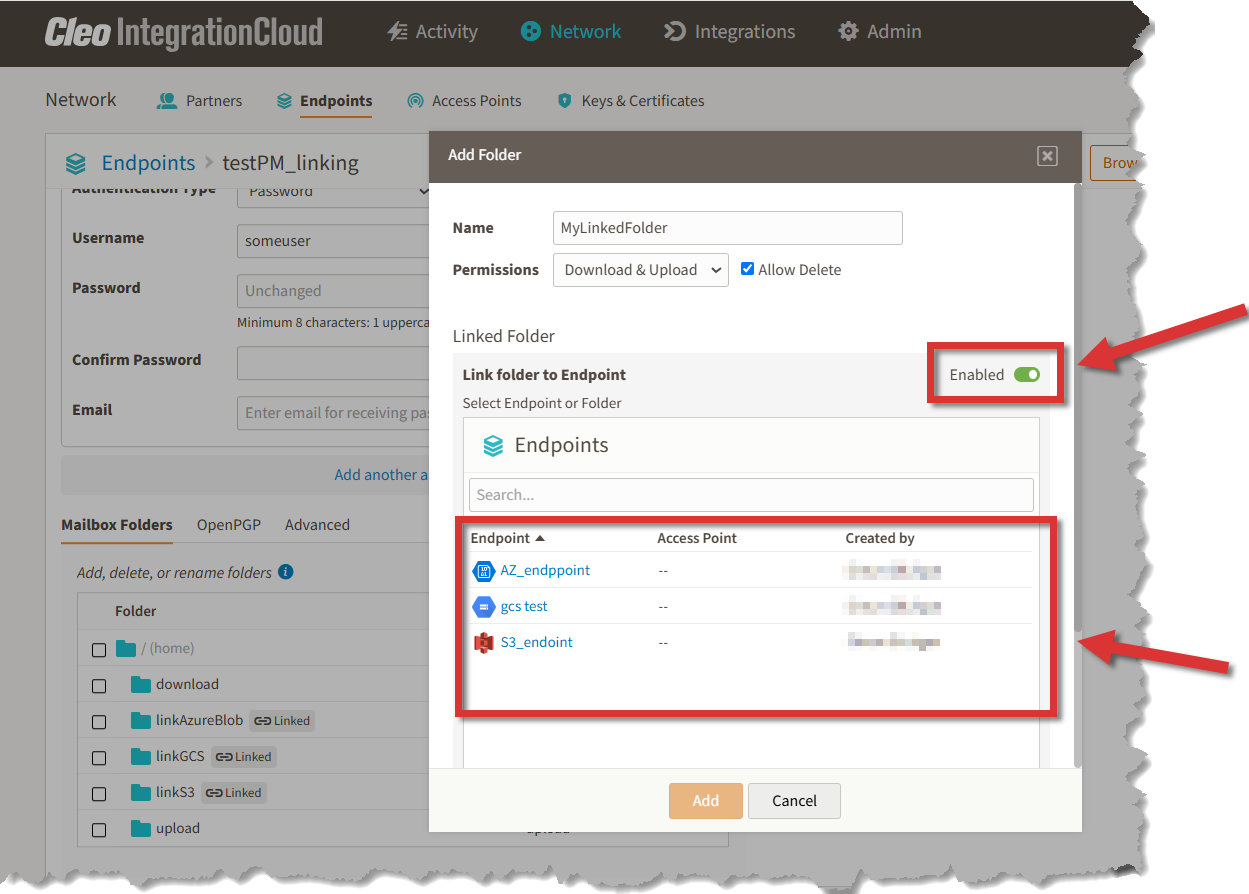Click the Access Points tab icon

point(415,101)
